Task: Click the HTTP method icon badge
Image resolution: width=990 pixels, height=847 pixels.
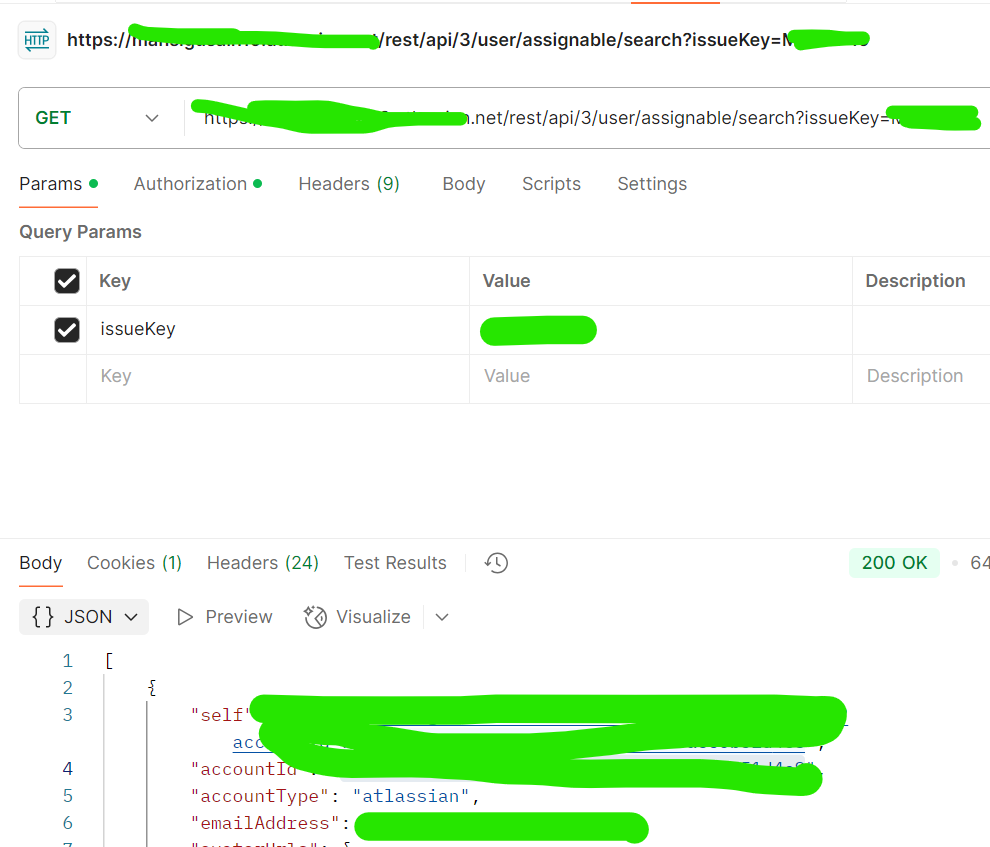Action: (x=36, y=38)
